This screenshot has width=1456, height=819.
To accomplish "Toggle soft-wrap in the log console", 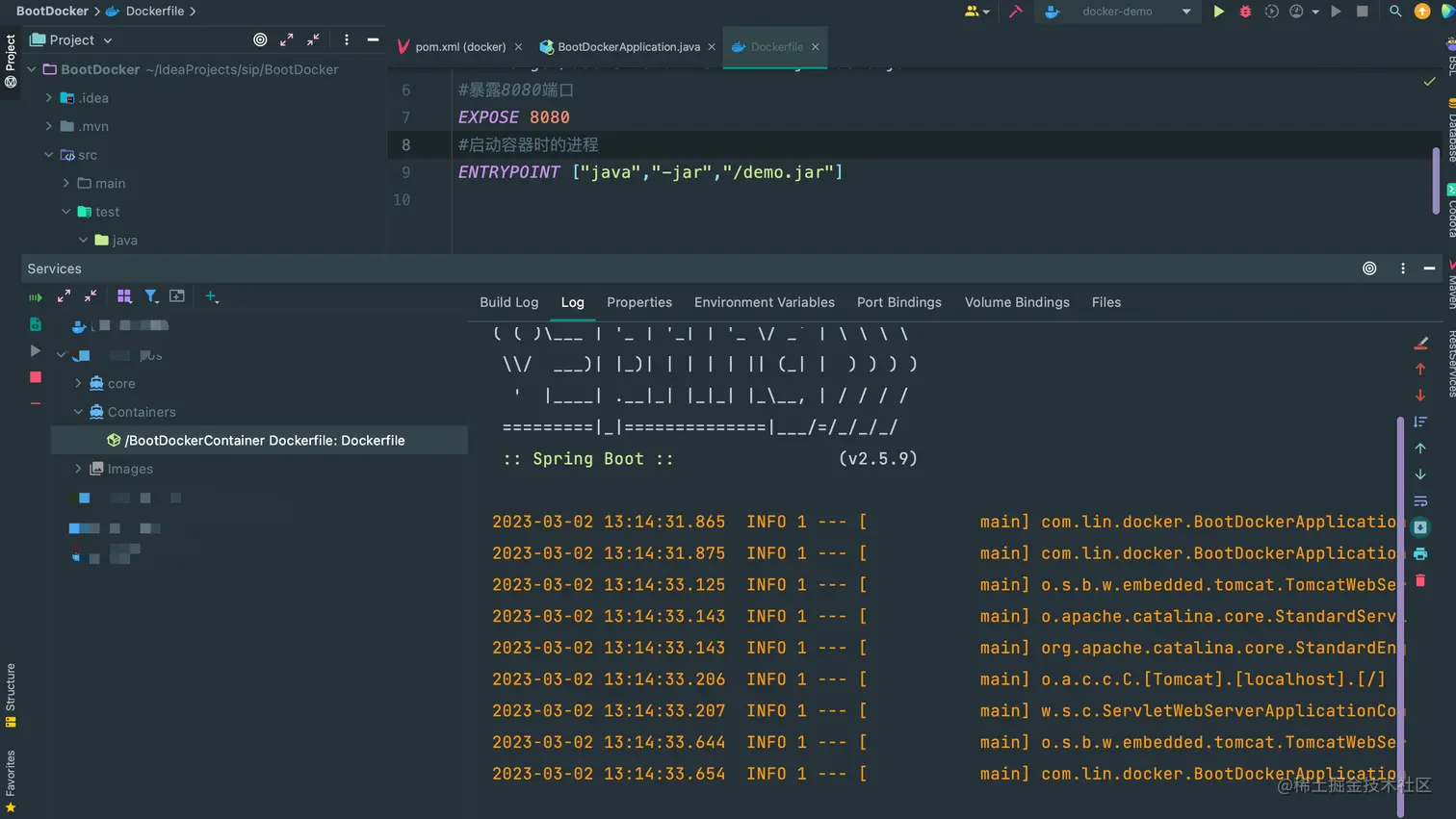I will click(x=1420, y=501).
